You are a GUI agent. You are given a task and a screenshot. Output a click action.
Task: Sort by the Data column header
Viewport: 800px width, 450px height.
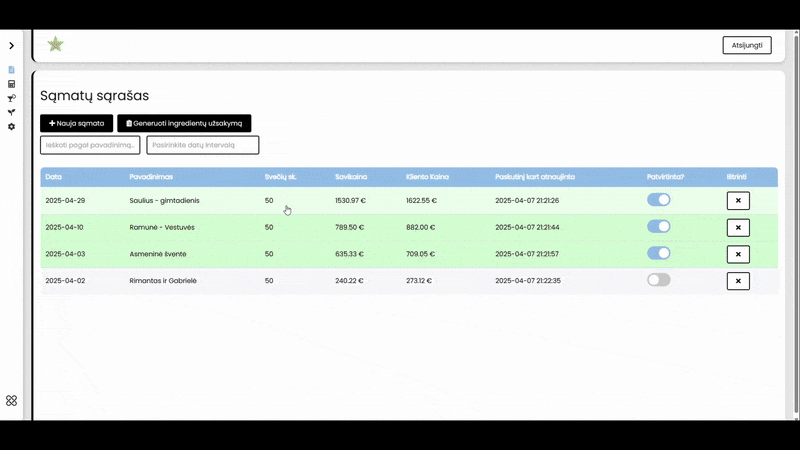(x=54, y=177)
